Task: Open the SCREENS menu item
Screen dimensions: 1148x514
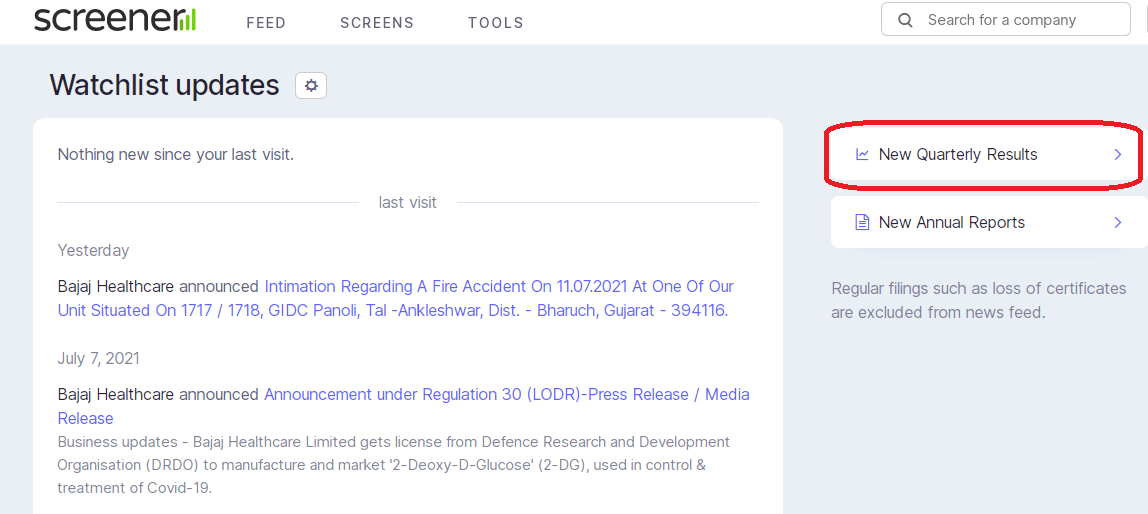Action: 377,23
